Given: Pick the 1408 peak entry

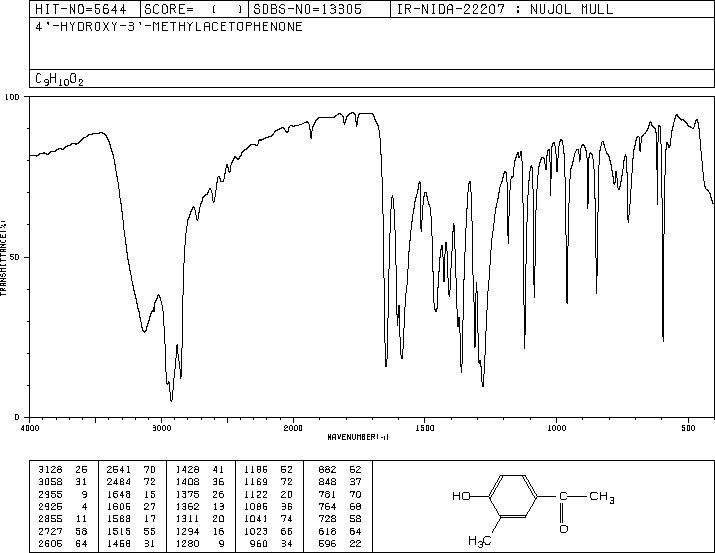Looking at the screenshot, I should [x=187, y=482].
